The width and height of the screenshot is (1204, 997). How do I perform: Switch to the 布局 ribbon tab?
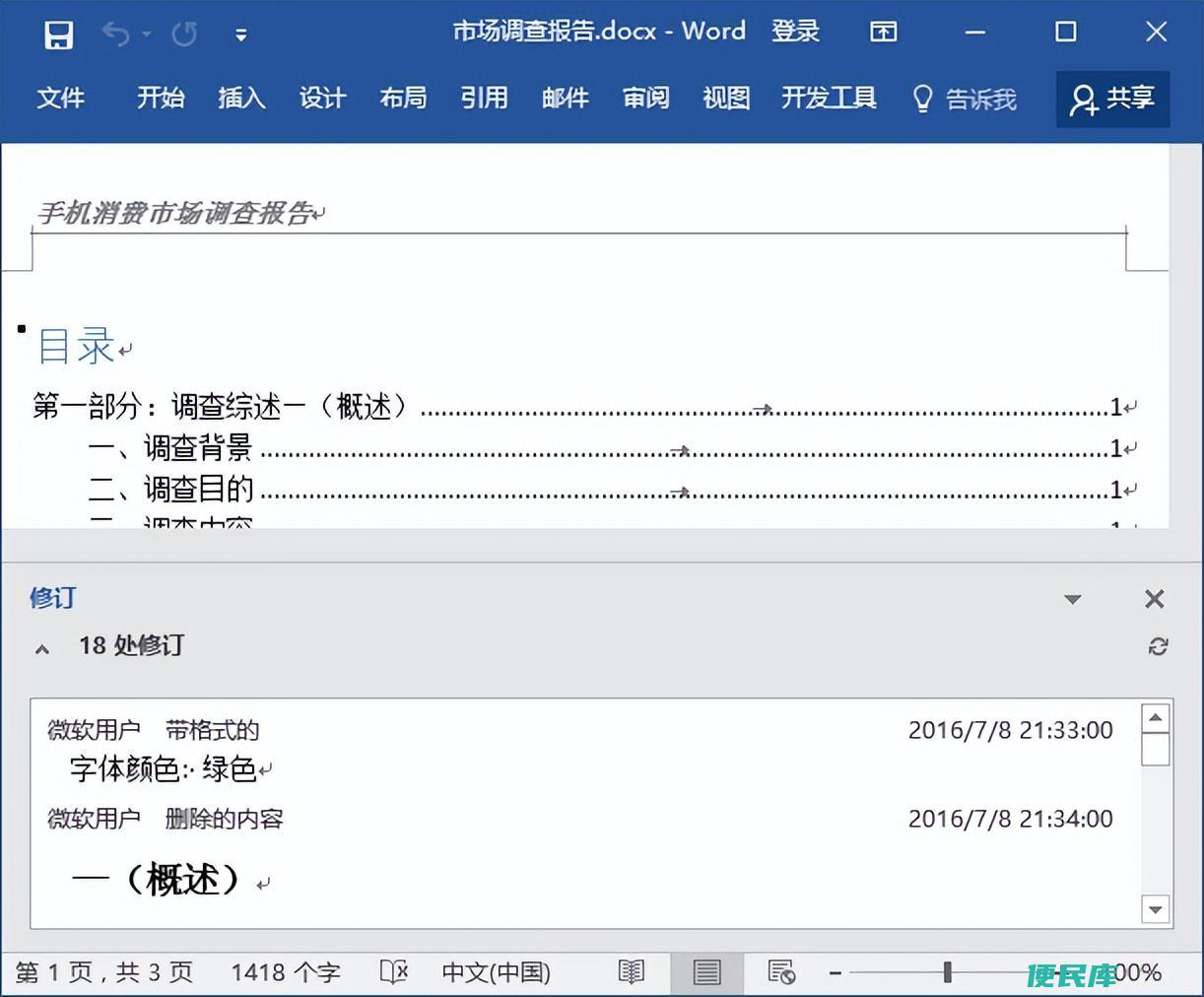403,98
